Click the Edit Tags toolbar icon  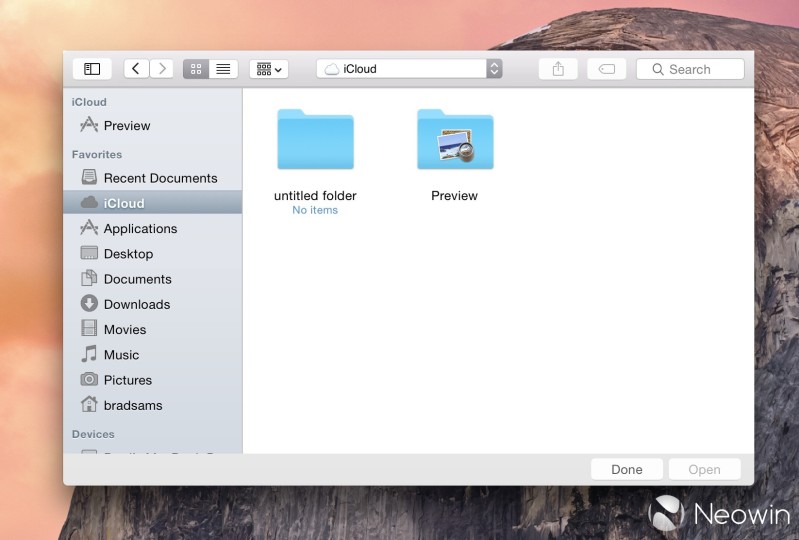click(606, 69)
